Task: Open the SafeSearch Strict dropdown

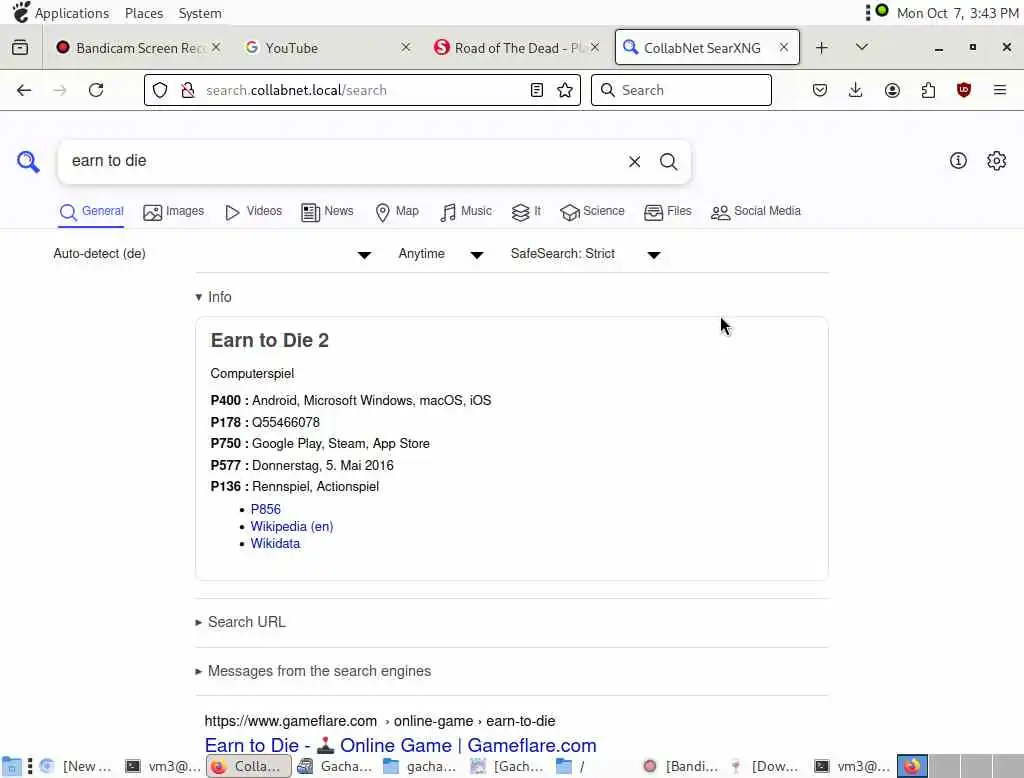Action: point(585,253)
